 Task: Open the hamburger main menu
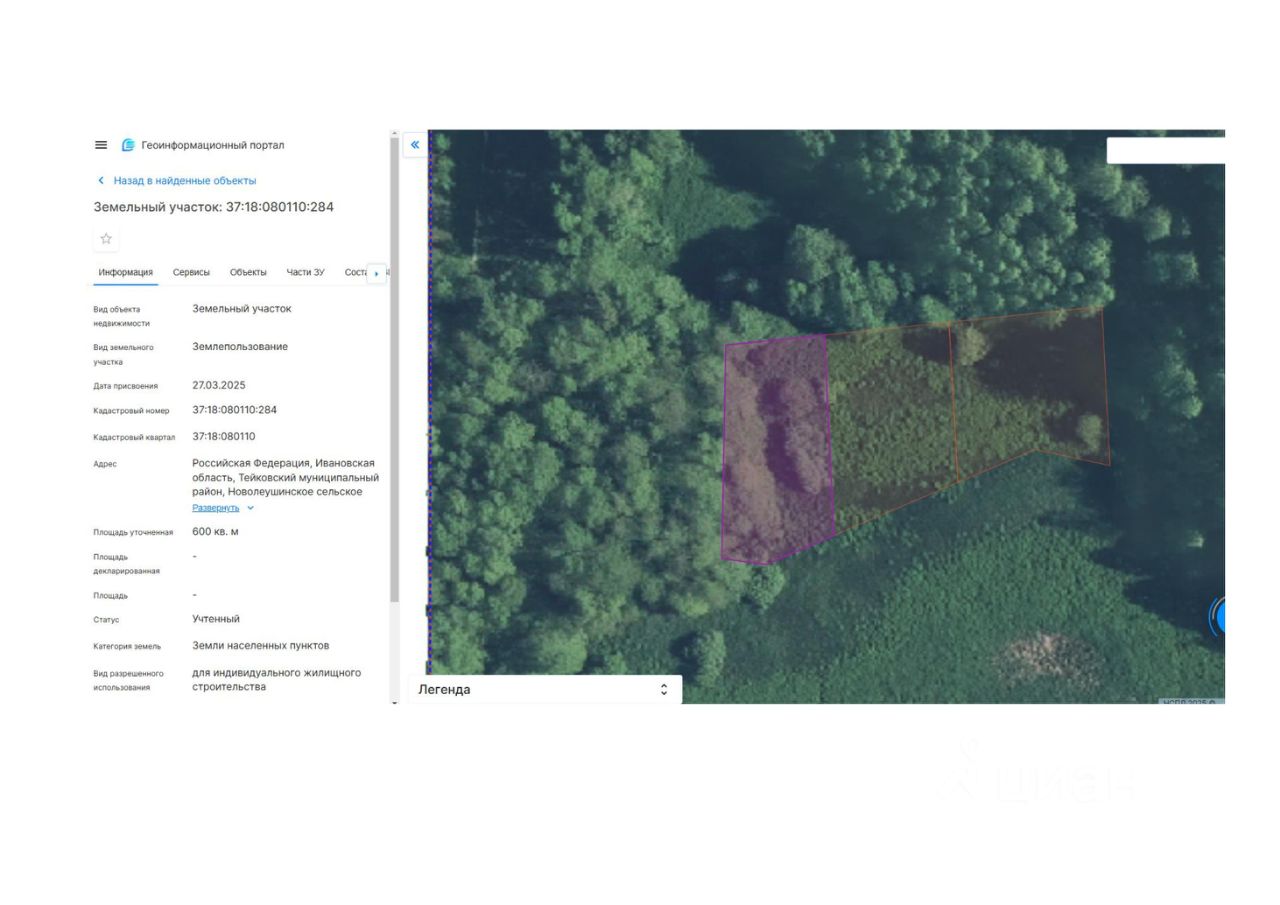click(x=101, y=145)
